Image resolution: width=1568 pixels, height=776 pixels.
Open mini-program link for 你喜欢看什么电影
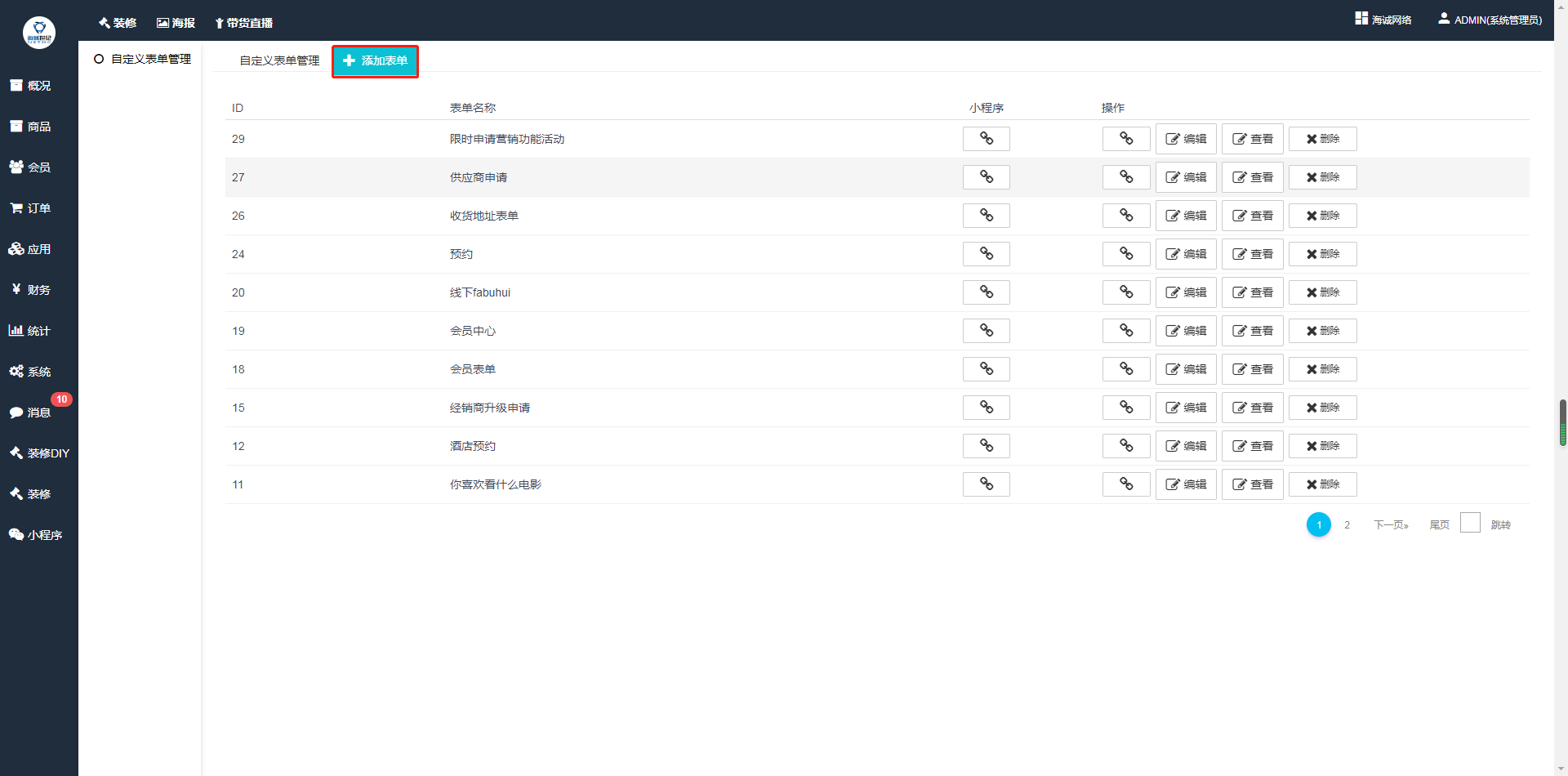(x=987, y=484)
